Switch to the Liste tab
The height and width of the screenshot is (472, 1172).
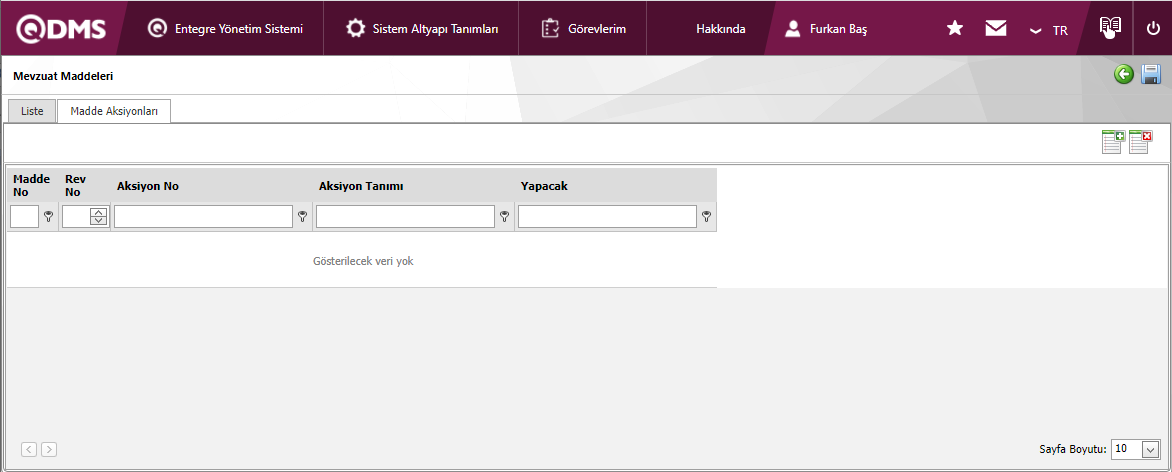click(32, 111)
